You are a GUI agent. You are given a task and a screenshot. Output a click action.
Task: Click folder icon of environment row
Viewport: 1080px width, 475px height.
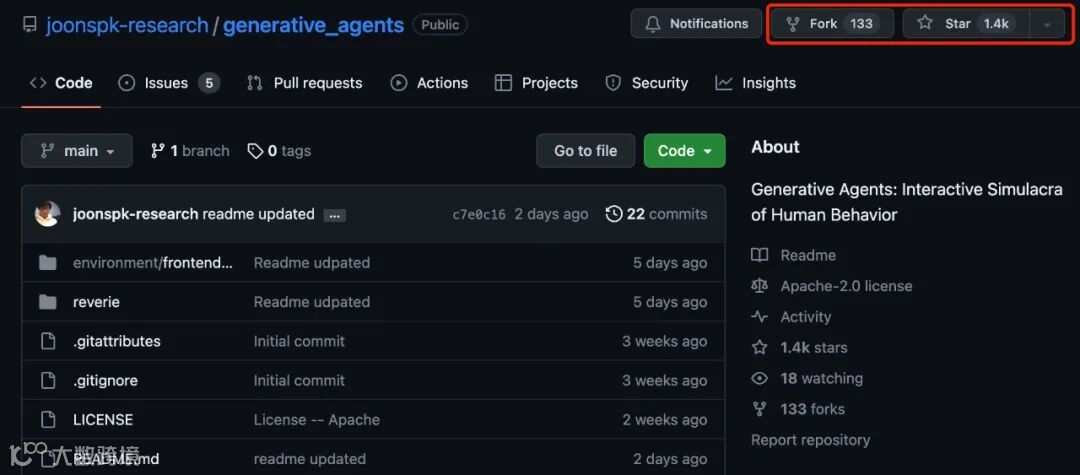click(x=48, y=263)
